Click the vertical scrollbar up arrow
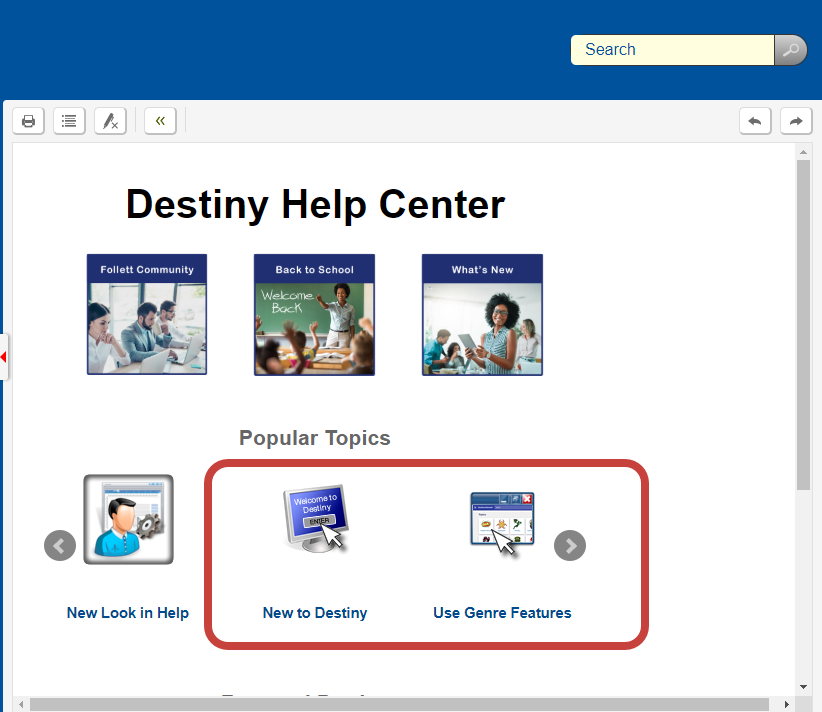 point(803,152)
